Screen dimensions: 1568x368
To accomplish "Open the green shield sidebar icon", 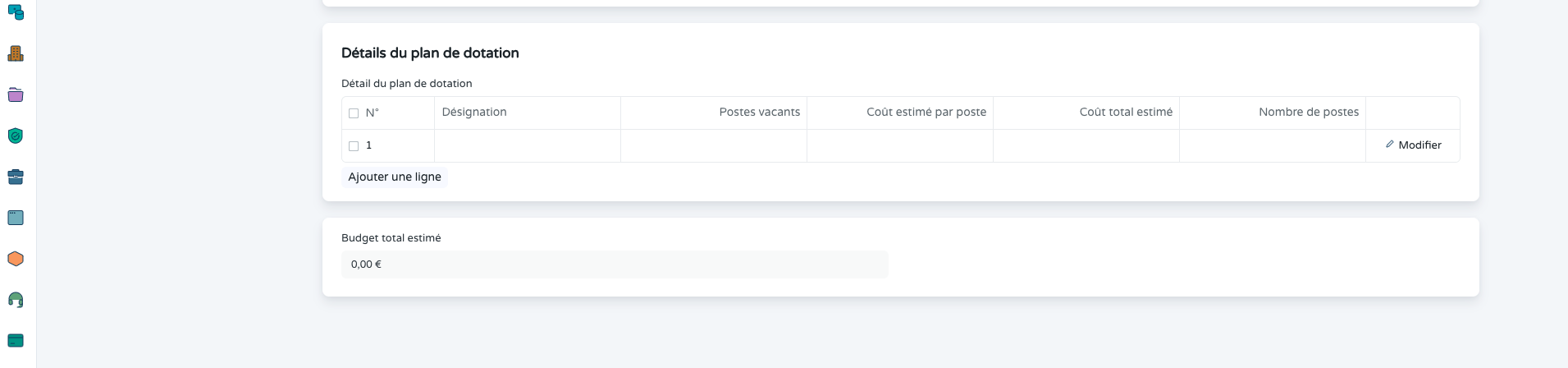I will (16, 136).
